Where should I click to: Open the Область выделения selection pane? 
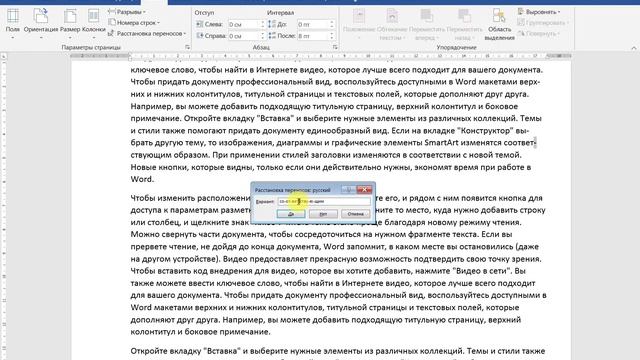point(499,24)
